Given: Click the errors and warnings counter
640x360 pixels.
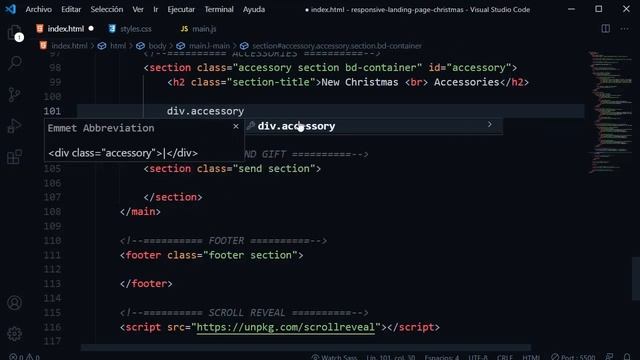Looking at the screenshot, I should [24, 357].
